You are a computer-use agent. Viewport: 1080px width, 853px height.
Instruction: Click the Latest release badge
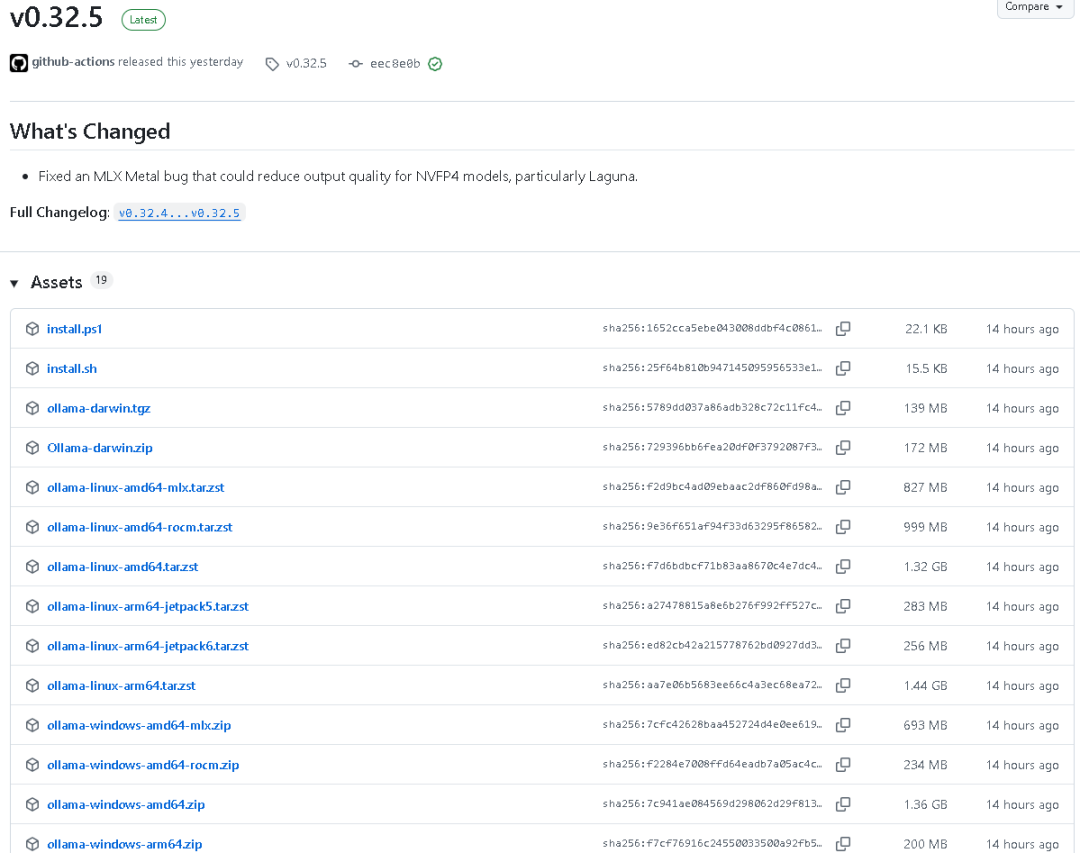click(143, 20)
